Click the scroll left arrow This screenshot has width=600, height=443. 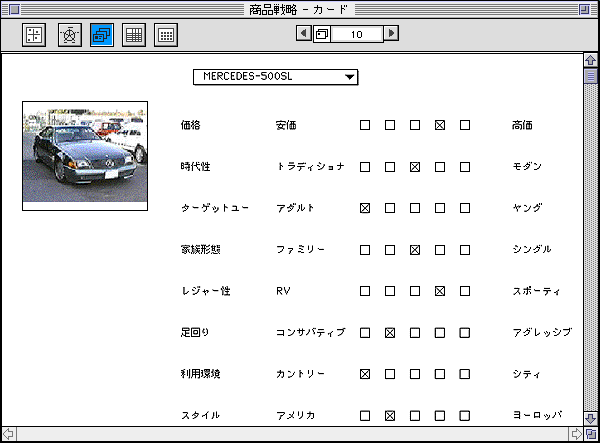coord(8,434)
